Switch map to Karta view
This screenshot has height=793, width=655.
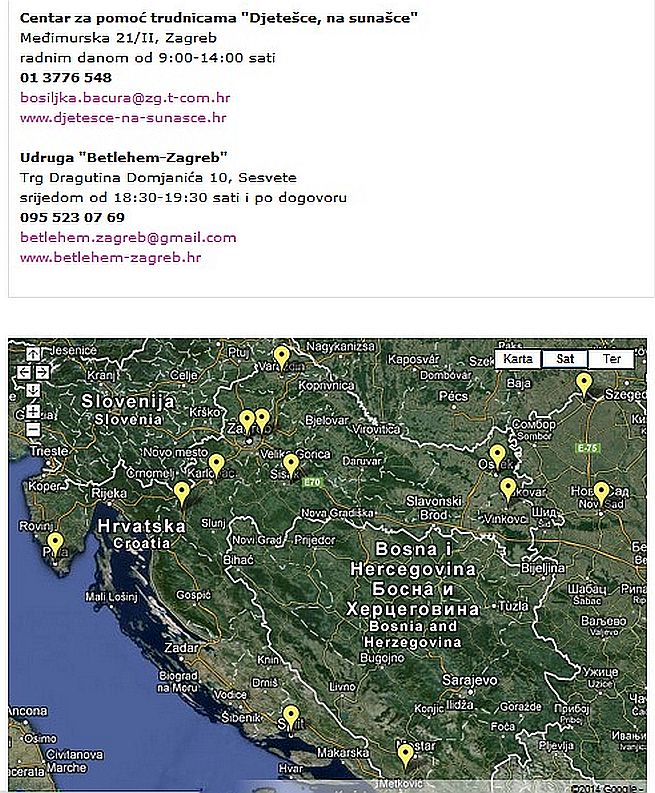(x=518, y=358)
